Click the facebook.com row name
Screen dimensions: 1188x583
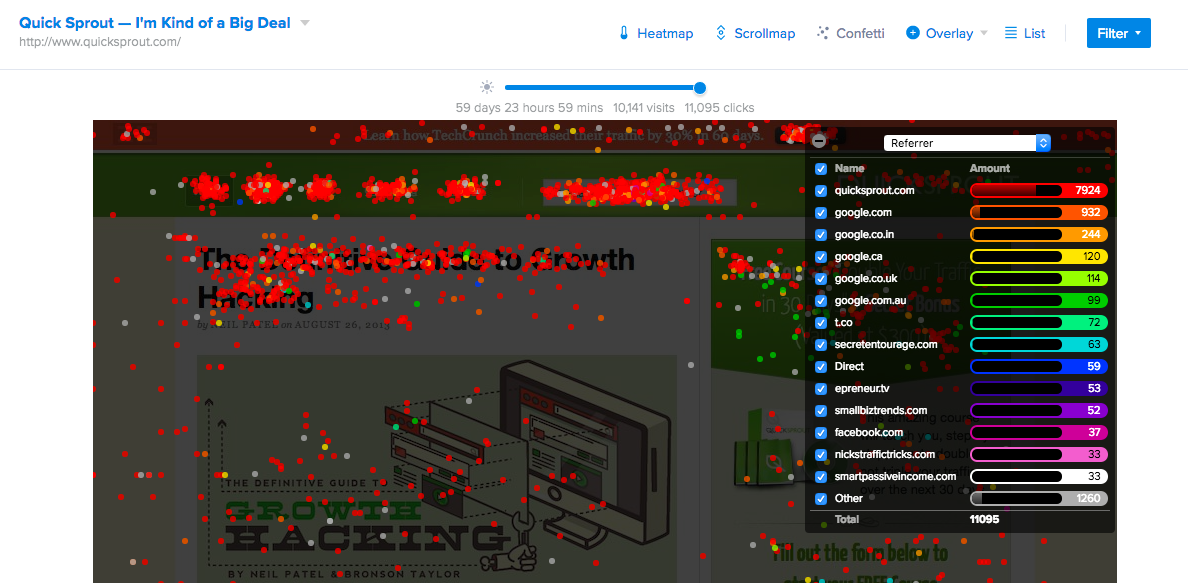[x=868, y=432]
